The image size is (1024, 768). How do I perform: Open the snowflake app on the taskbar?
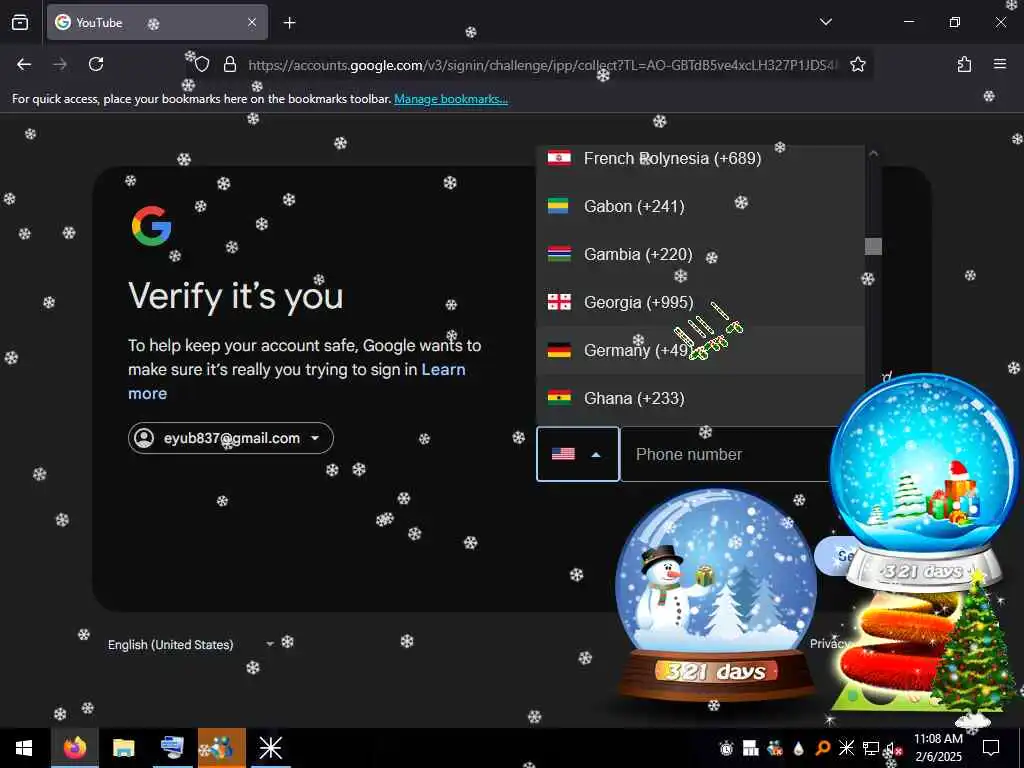coord(270,748)
